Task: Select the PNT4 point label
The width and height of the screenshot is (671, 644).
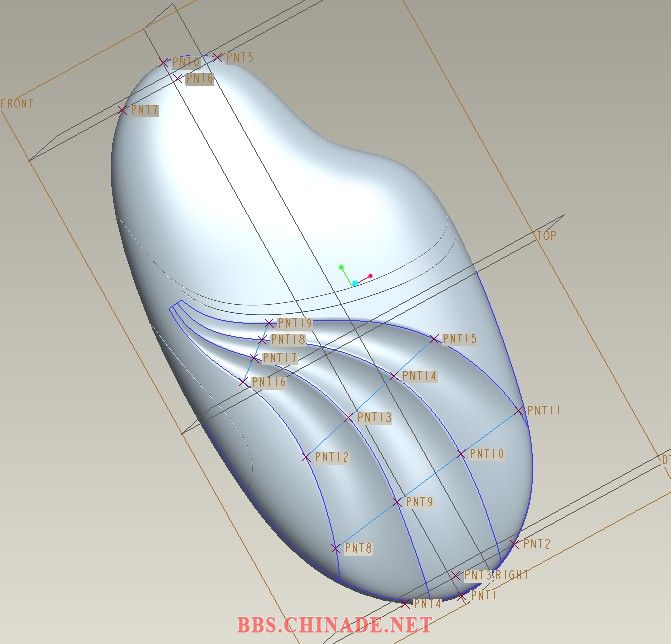Action: point(428,604)
